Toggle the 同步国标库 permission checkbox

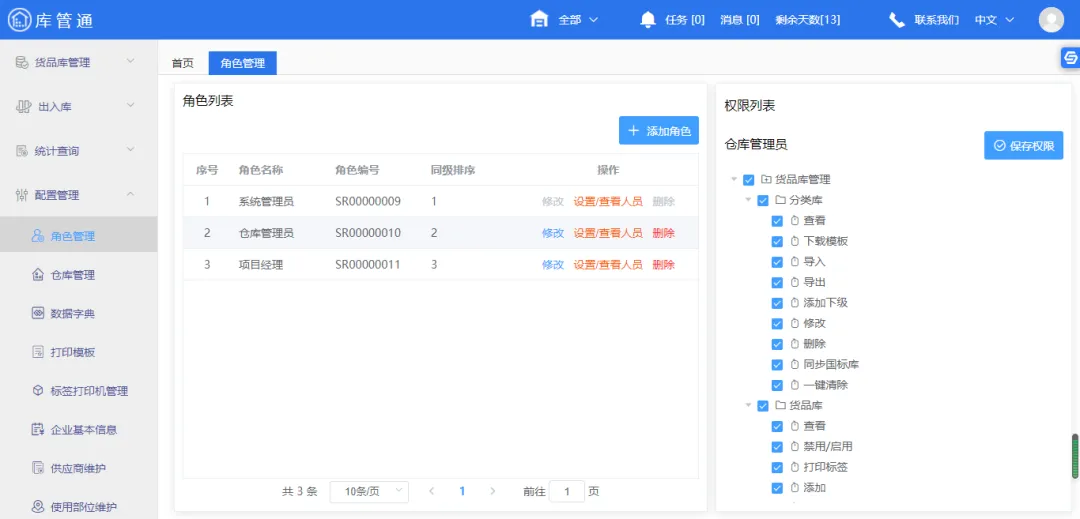777,365
